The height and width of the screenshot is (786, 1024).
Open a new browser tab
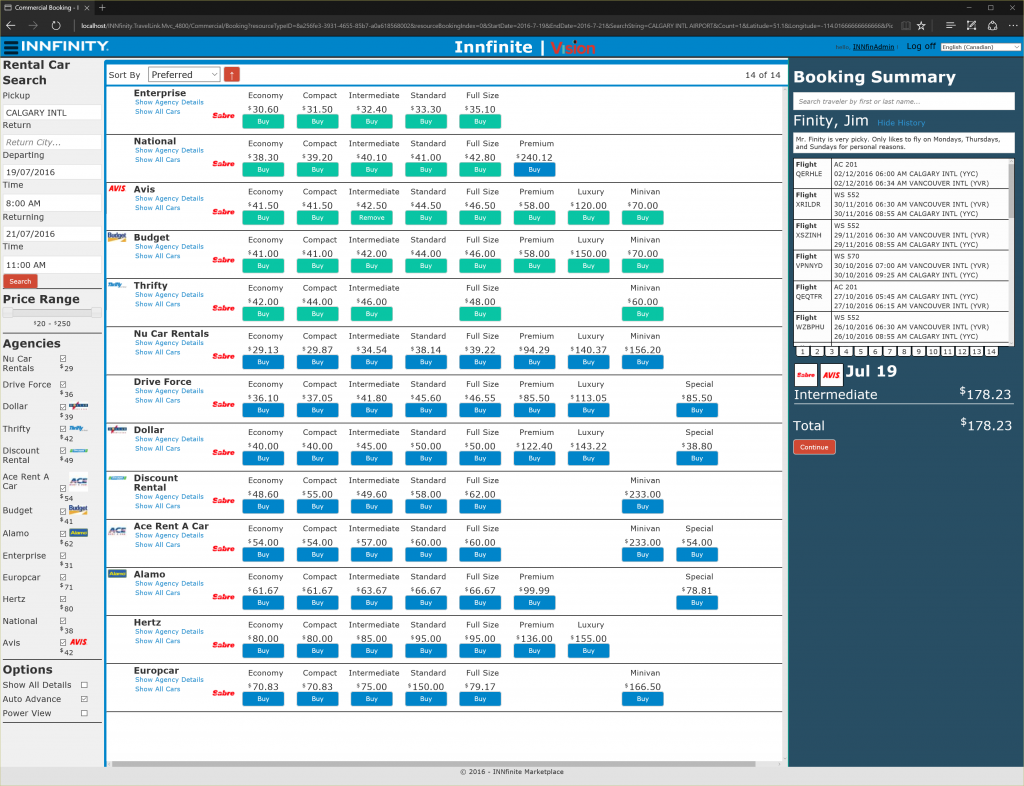102,7
